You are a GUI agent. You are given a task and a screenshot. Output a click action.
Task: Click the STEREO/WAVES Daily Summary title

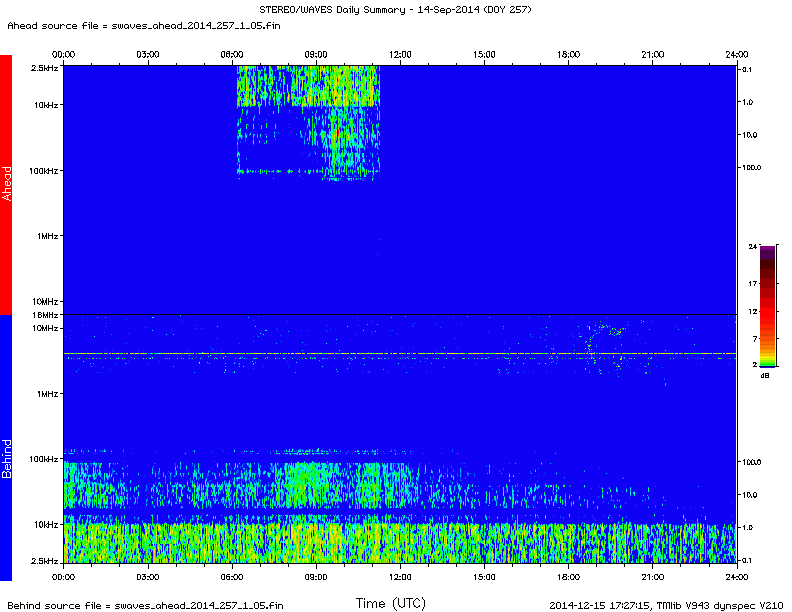coord(395,10)
